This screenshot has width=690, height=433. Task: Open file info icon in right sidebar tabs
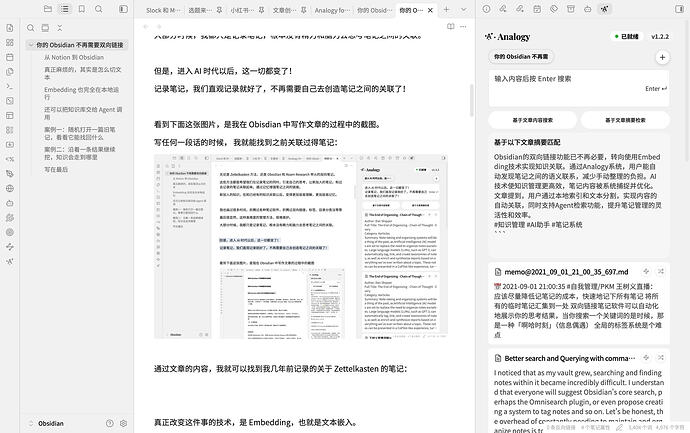(x=486, y=9)
